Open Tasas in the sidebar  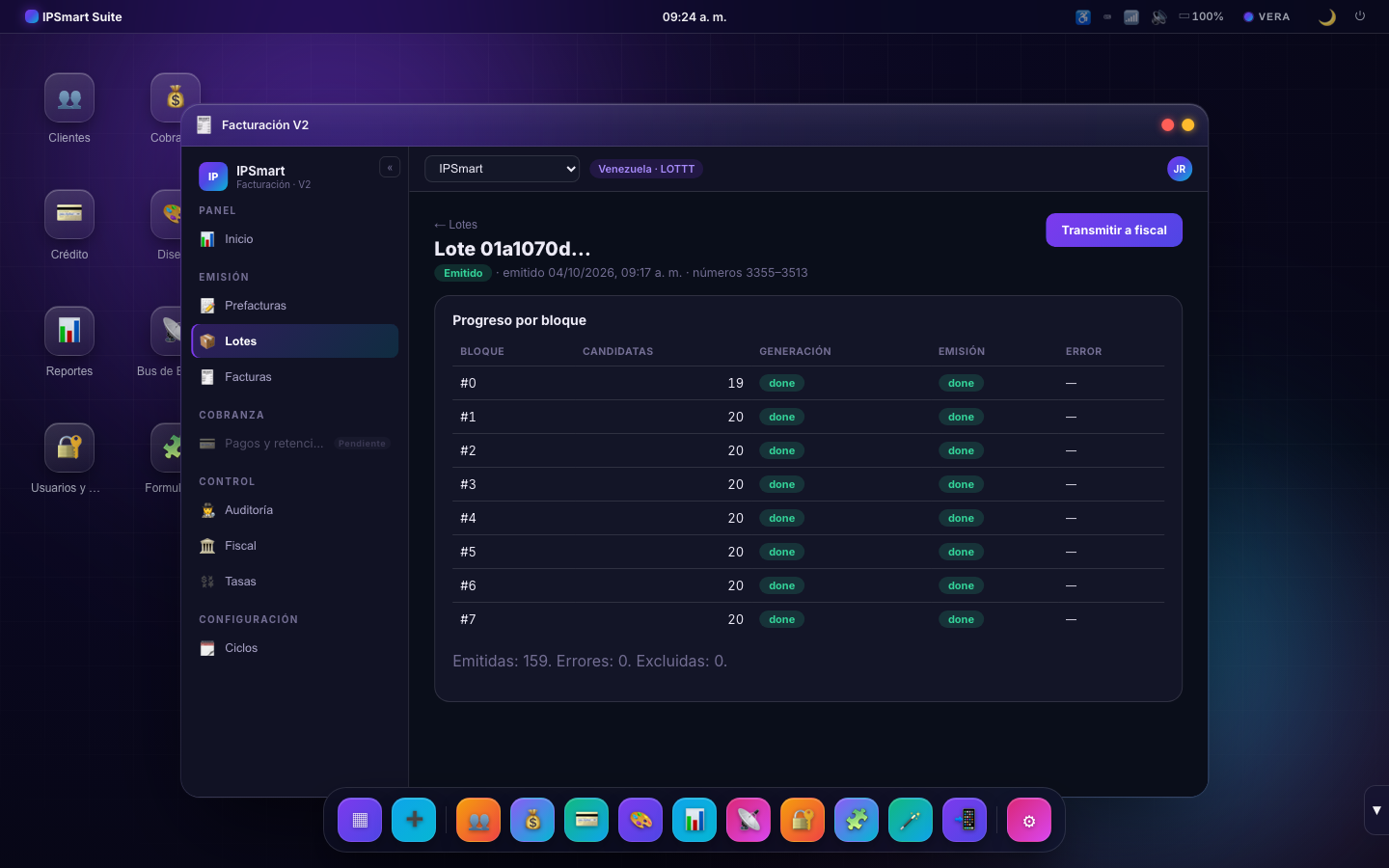click(x=295, y=582)
